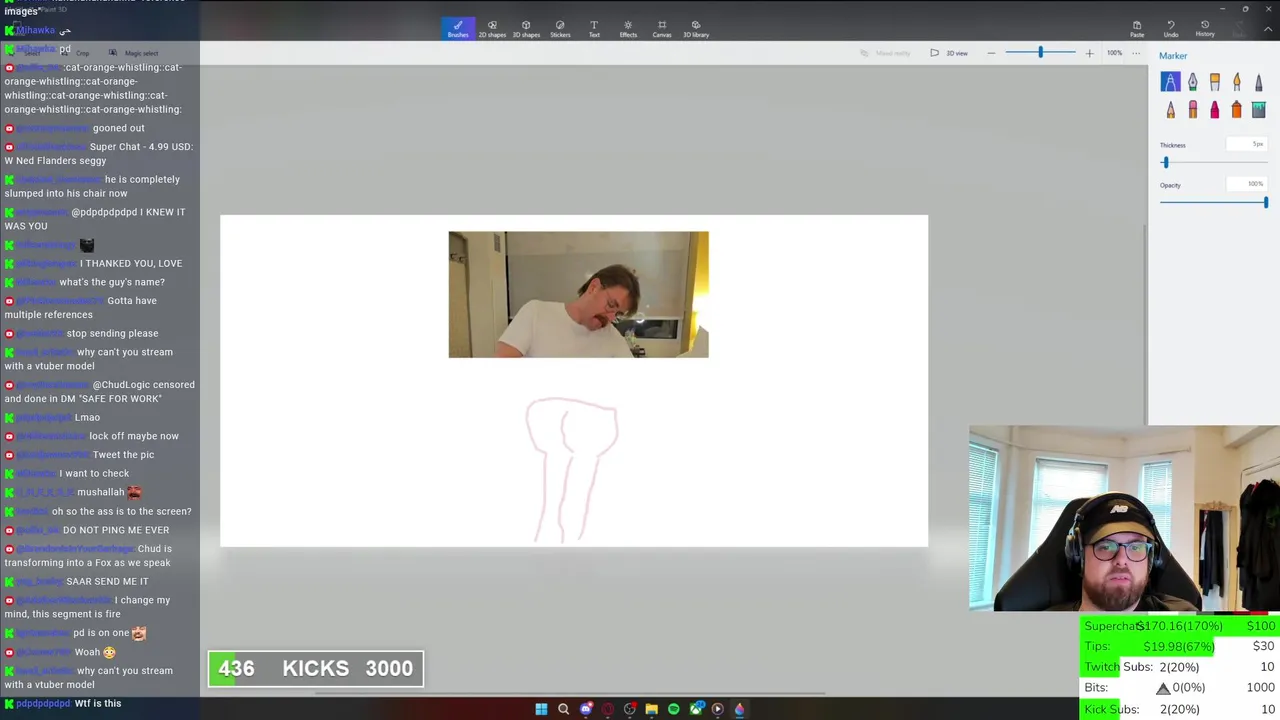Screen dimensions: 1280x720
Task: Click the Thickness slider handle
Action: pyautogui.click(x=1165, y=162)
